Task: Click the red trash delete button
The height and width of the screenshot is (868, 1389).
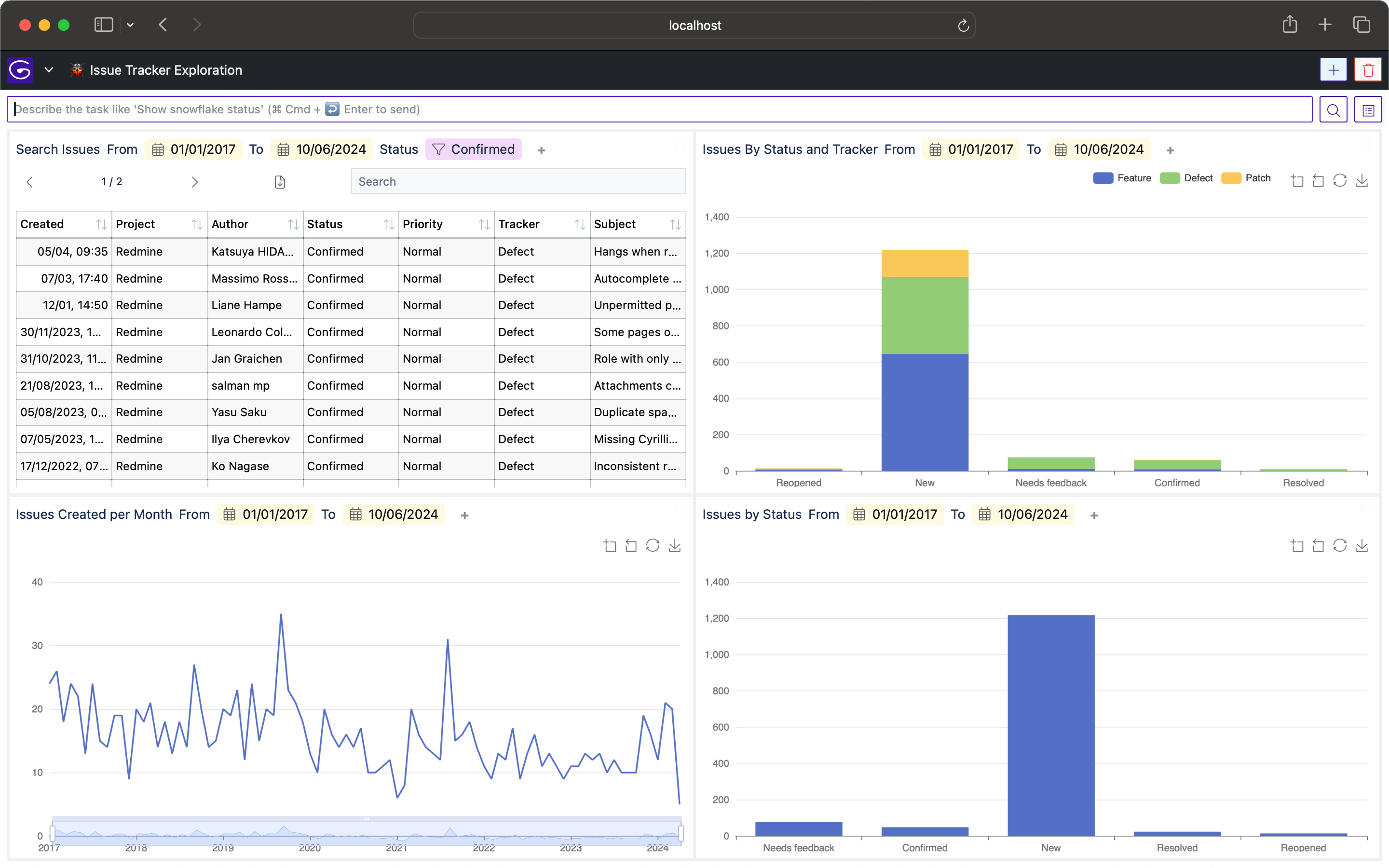Action: [x=1368, y=70]
